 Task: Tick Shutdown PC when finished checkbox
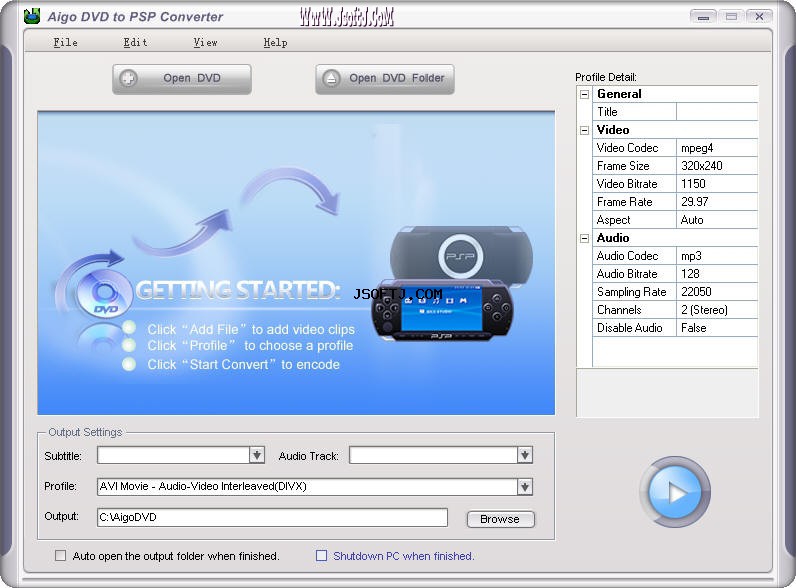(321, 556)
